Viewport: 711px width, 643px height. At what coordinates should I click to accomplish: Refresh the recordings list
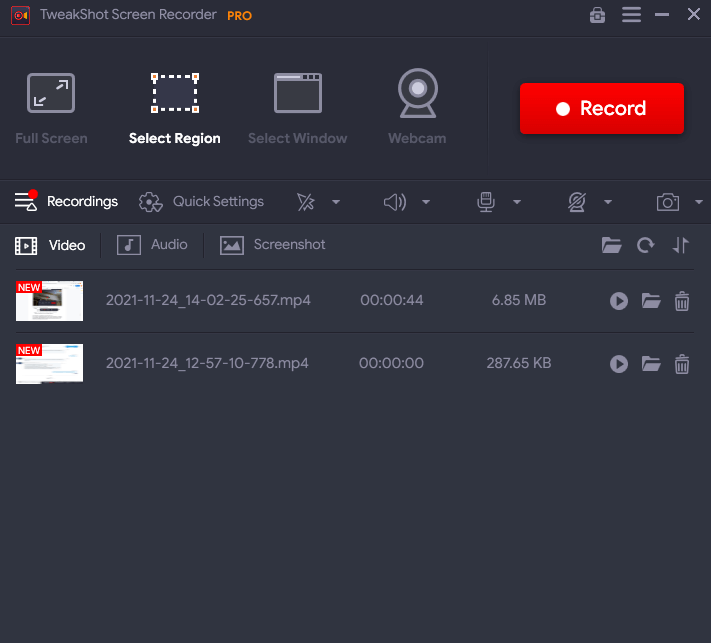pyautogui.click(x=645, y=245)
